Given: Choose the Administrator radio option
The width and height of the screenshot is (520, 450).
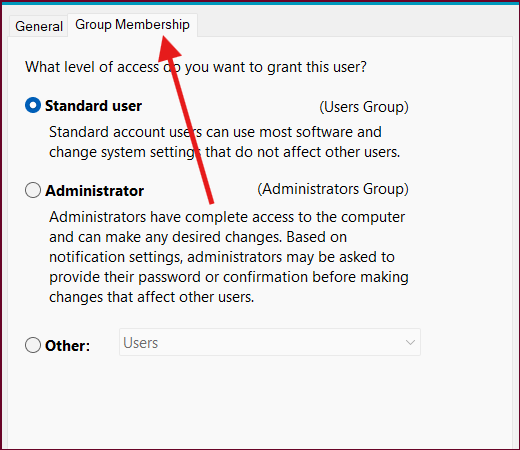Looking at the screenshot, I should click(33, 190).
